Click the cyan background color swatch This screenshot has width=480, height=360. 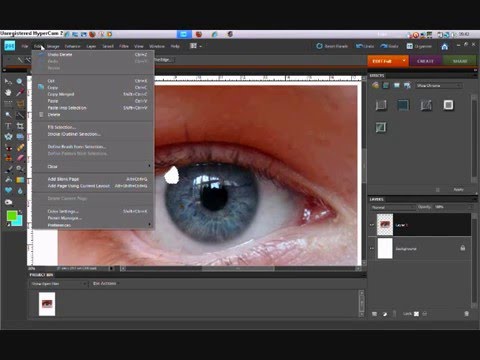tap(19, 222)
